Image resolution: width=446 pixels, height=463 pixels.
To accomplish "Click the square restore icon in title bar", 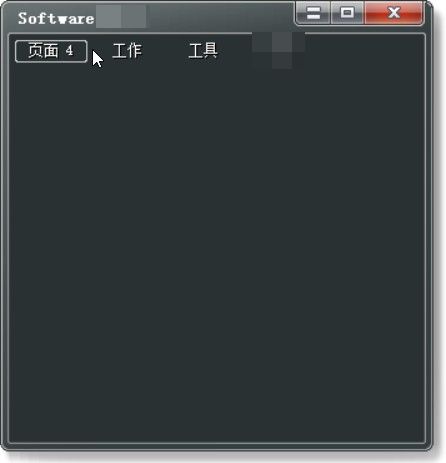I will (347, 13).
